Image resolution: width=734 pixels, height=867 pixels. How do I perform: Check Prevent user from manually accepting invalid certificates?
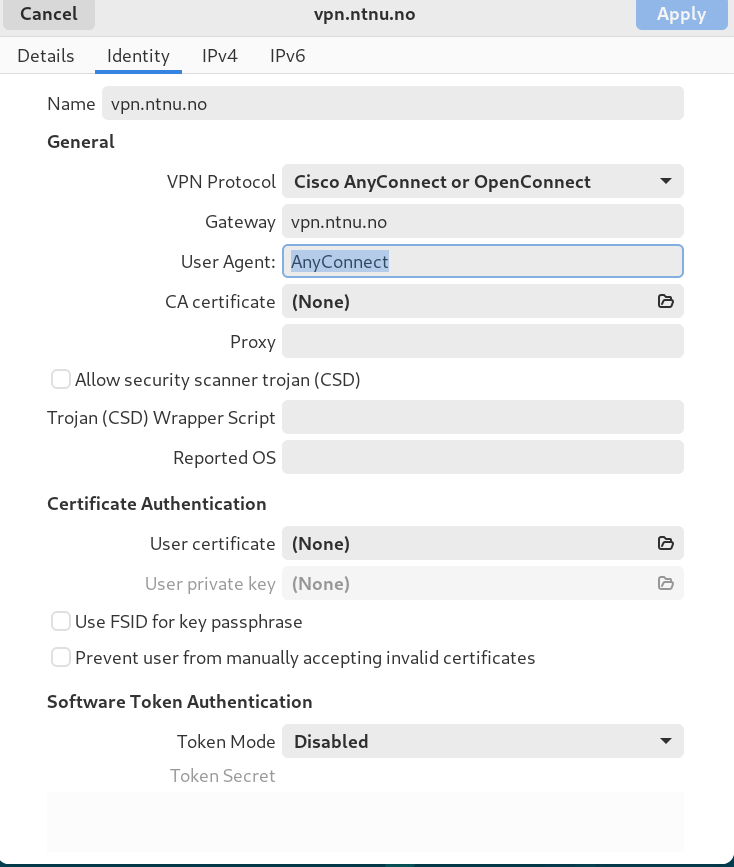61,657
